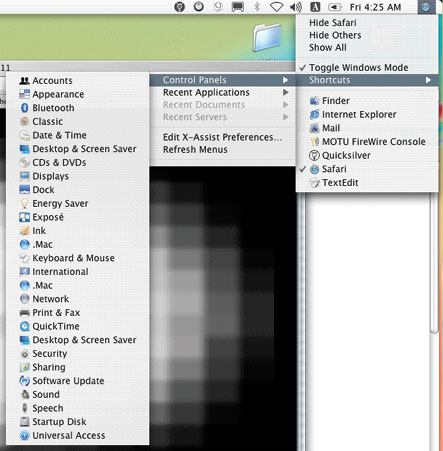Click the first .Mac entry below Ink
Image resolution: width=443 pixels, height=451 pixels.
[78, 245]
